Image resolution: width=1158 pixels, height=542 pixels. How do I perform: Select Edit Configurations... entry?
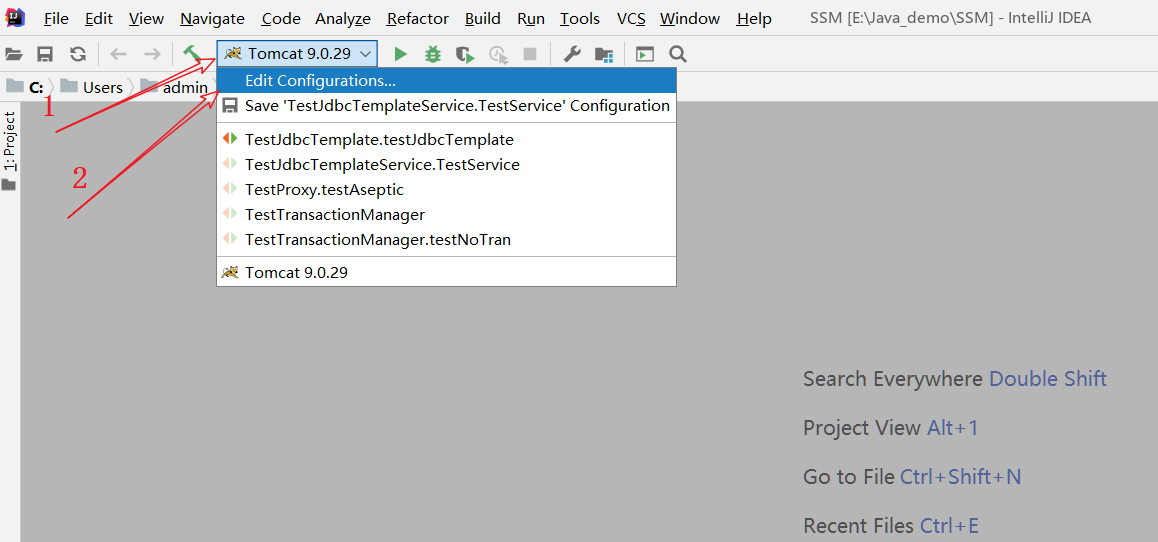[320, 80]
